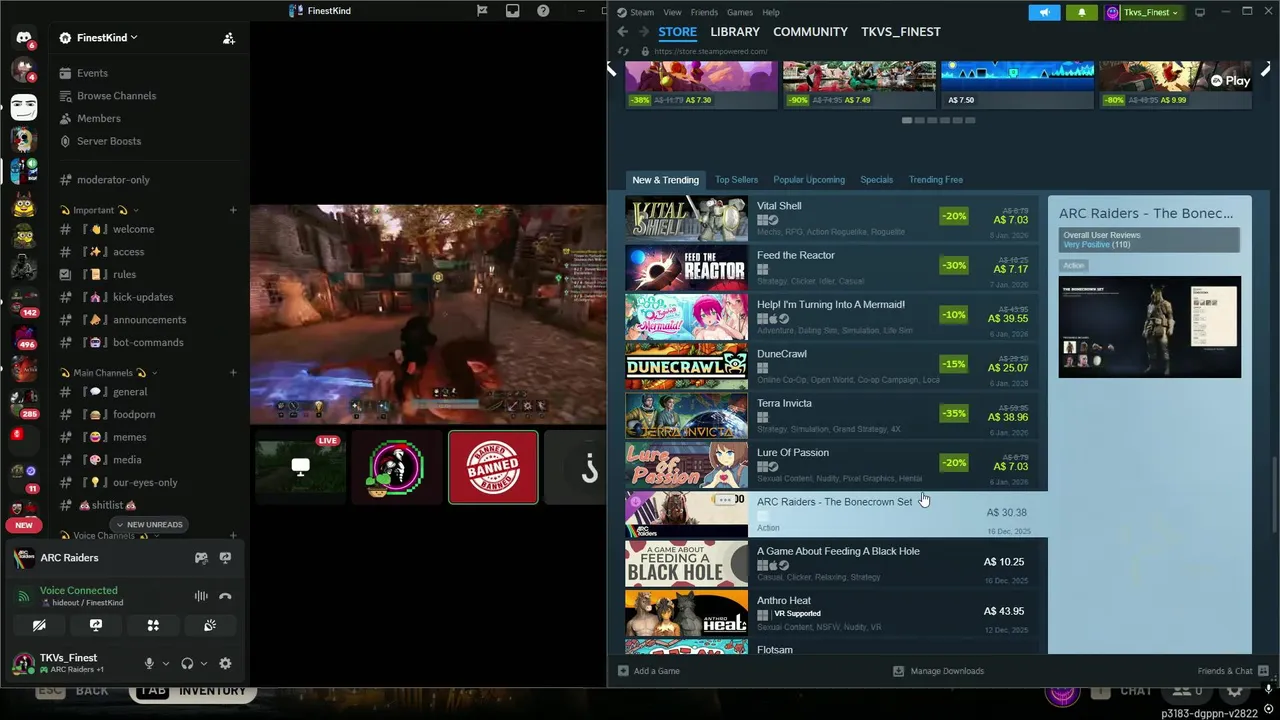Select Top Sellers tab

pos(736,180)
